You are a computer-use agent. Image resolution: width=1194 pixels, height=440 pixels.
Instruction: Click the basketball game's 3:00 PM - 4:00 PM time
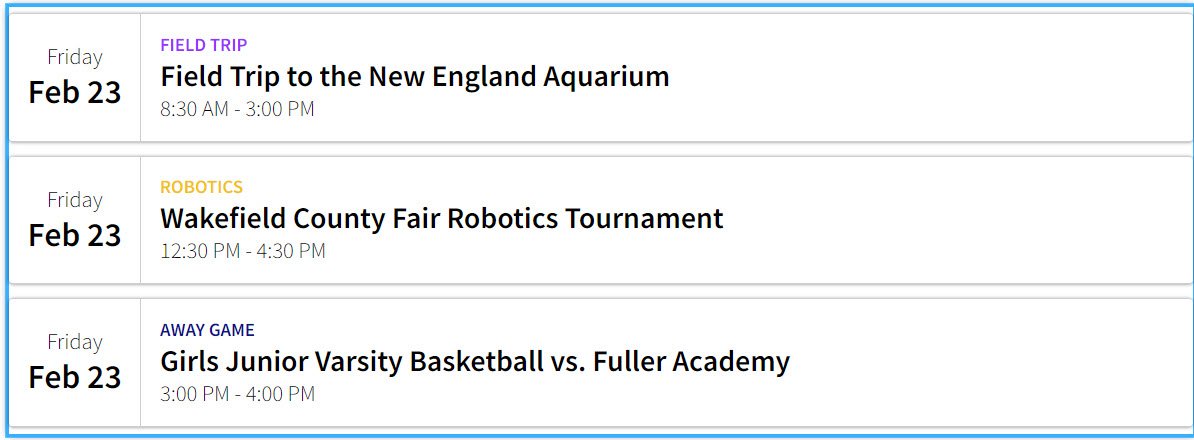[x=237, y=394]
